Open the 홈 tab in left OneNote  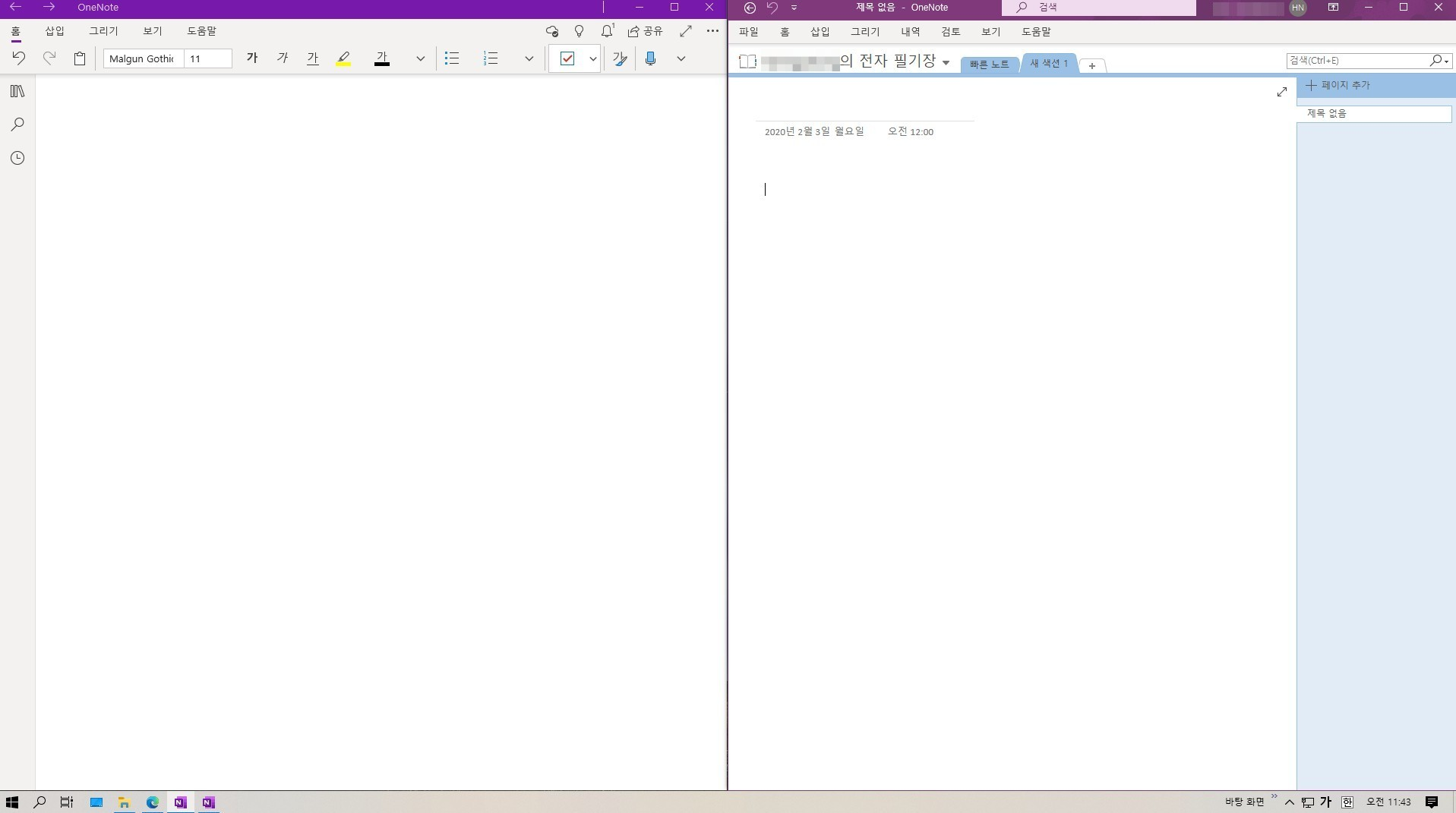pos(16,31)
